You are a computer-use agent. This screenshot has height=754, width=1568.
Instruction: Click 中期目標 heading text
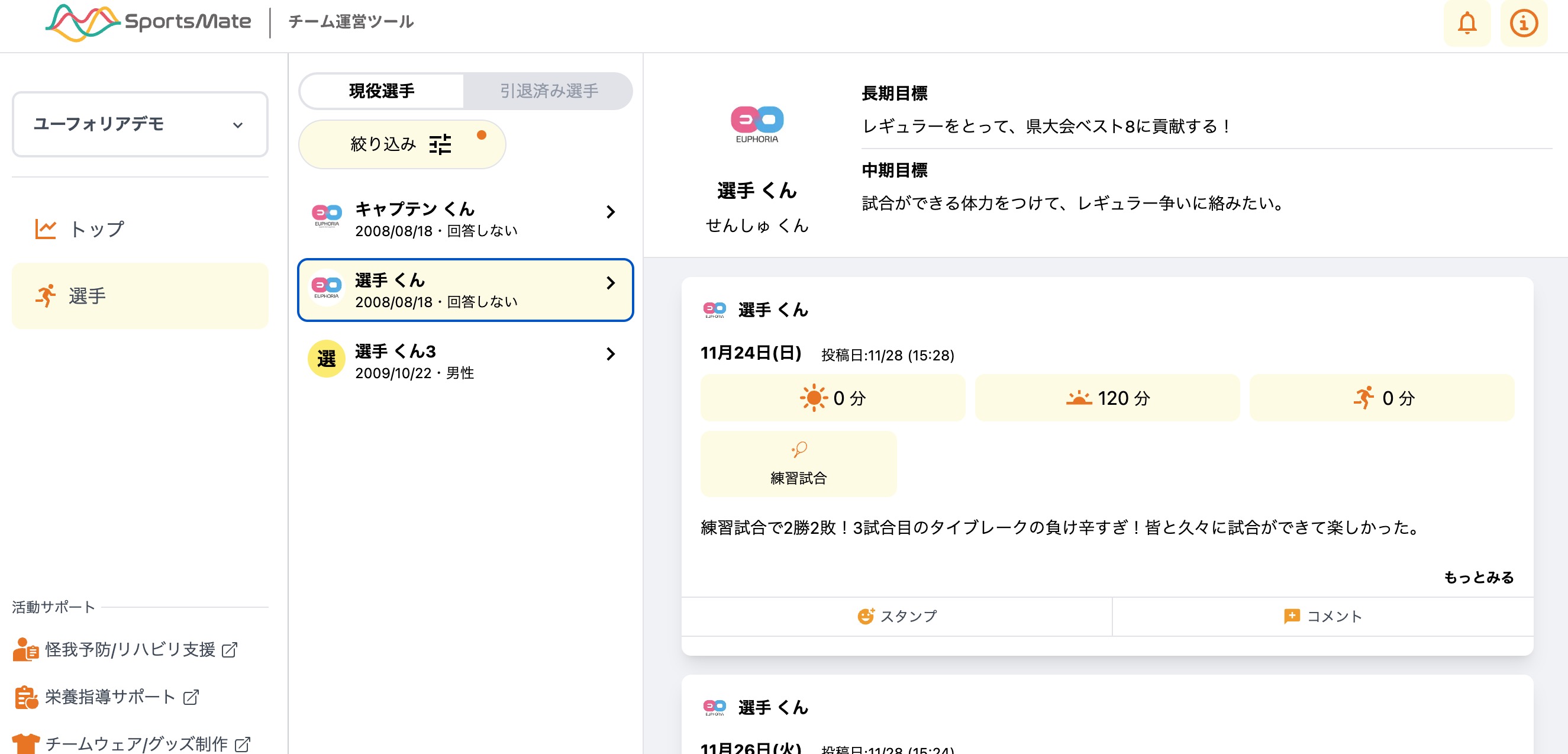click(894, 170)
